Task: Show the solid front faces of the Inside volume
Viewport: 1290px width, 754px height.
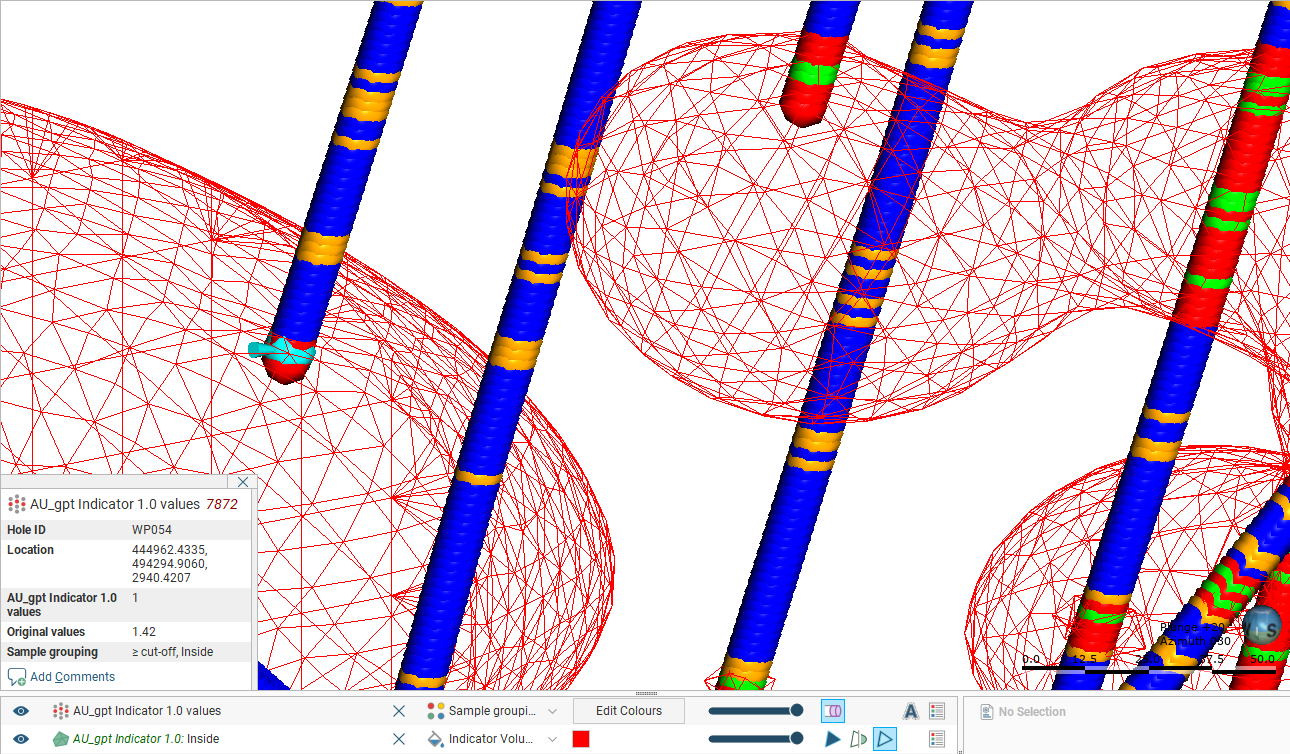Action: [833, 739]
